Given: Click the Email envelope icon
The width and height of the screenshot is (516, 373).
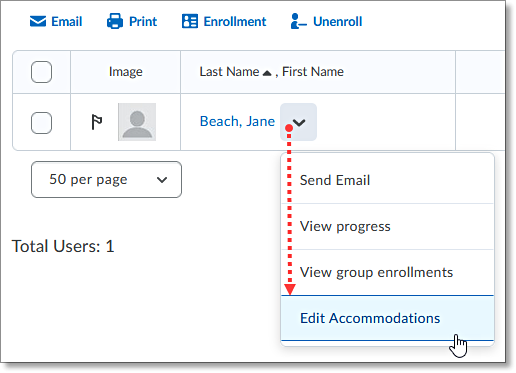Looking at the screenshot, I should point(38,21).
